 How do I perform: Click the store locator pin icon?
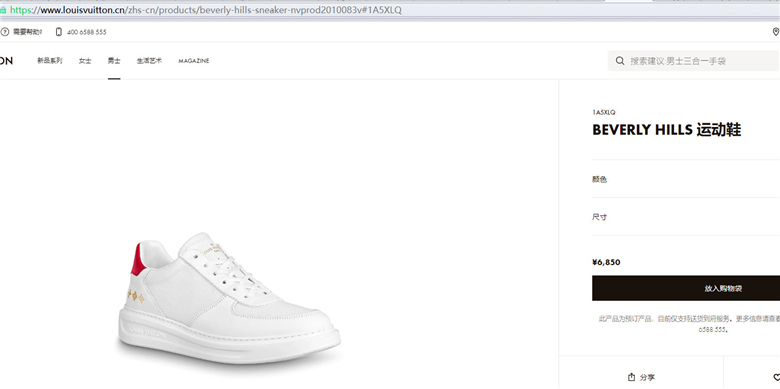(x=776, y=32)
